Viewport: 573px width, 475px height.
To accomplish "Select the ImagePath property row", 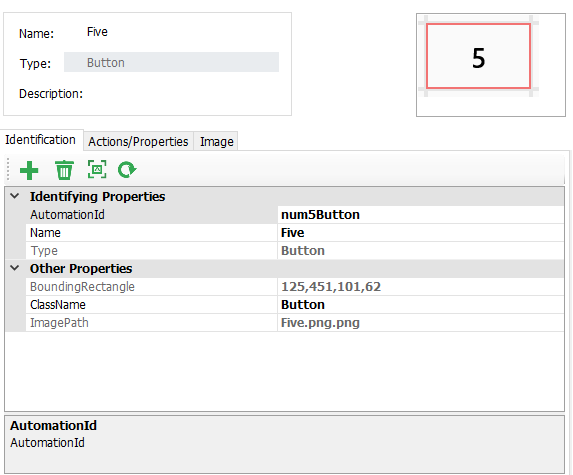I will 295,322.
